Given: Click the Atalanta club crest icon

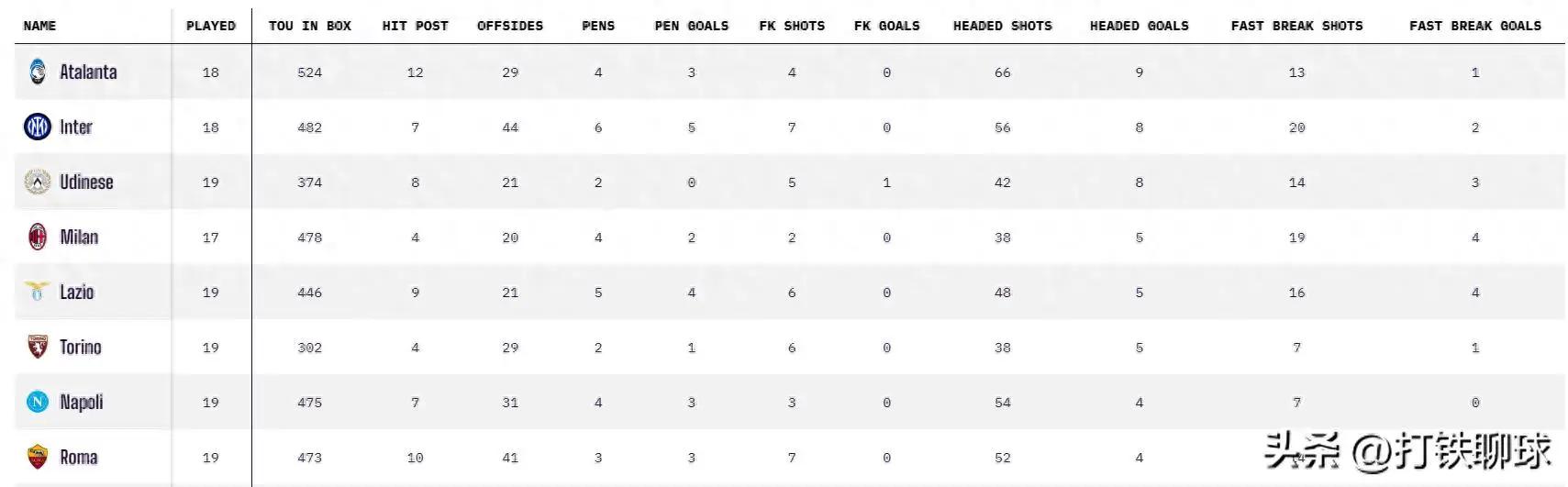Looking at the screenshot, I should click(x=38, y=72).
